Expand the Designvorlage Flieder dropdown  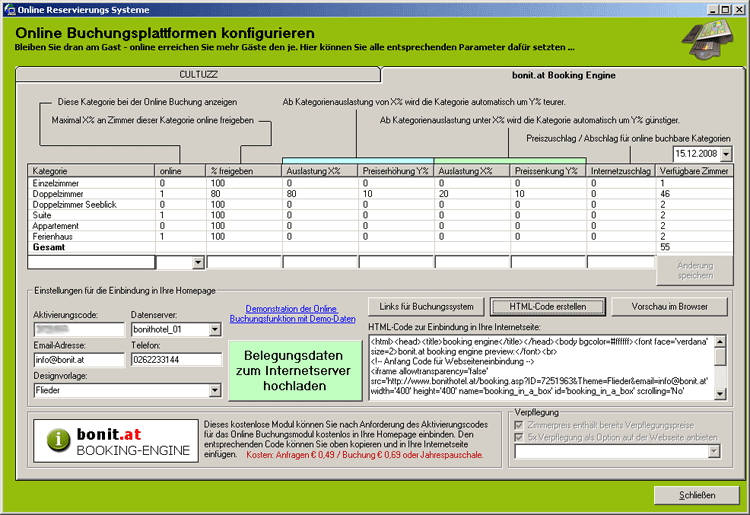[x=215, y=391]
